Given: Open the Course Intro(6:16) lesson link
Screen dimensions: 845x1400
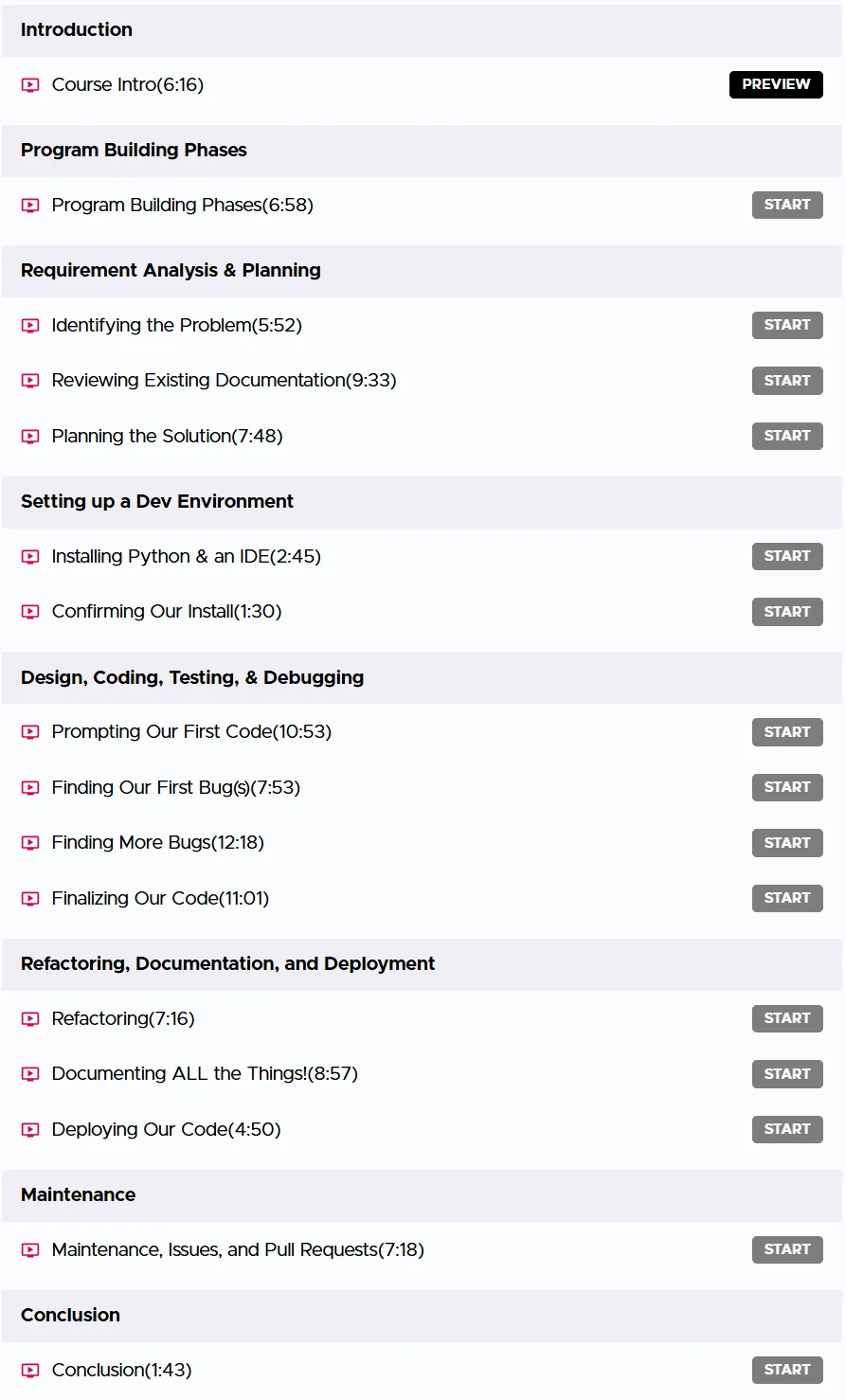Looking at the screenshot, I should click(128, 85).
